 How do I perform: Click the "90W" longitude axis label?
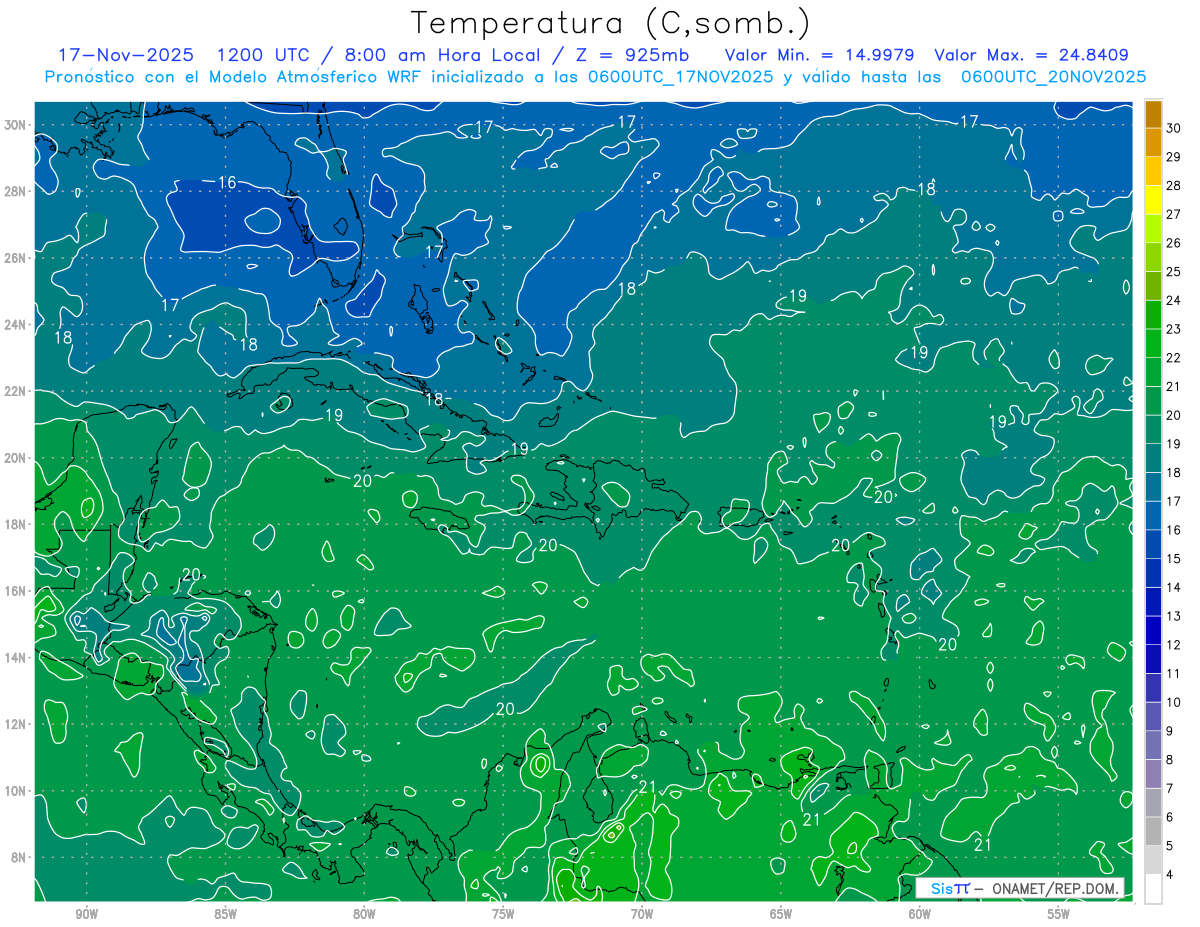[86, 913]
